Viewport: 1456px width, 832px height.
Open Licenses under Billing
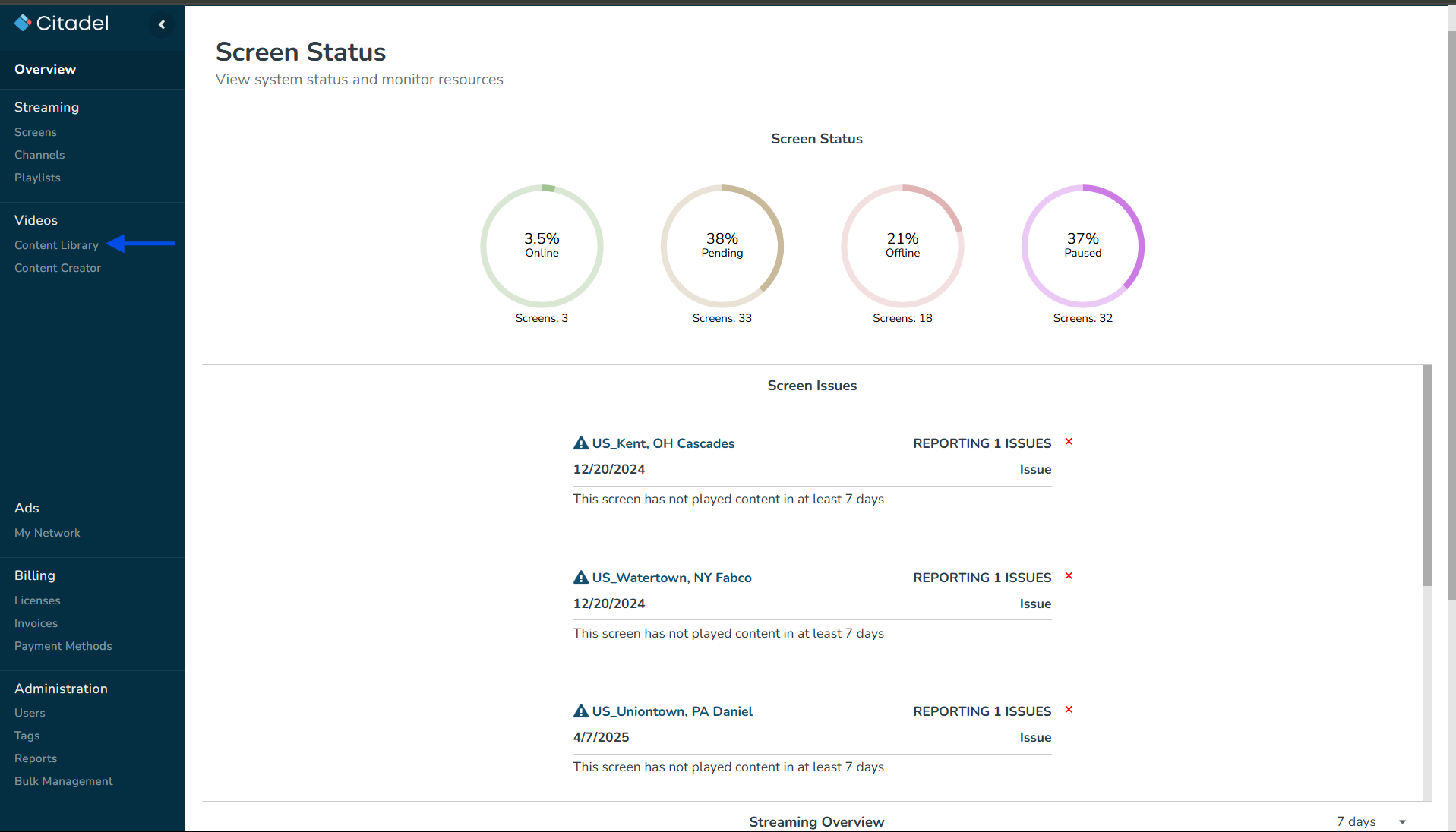click(37, 600)
